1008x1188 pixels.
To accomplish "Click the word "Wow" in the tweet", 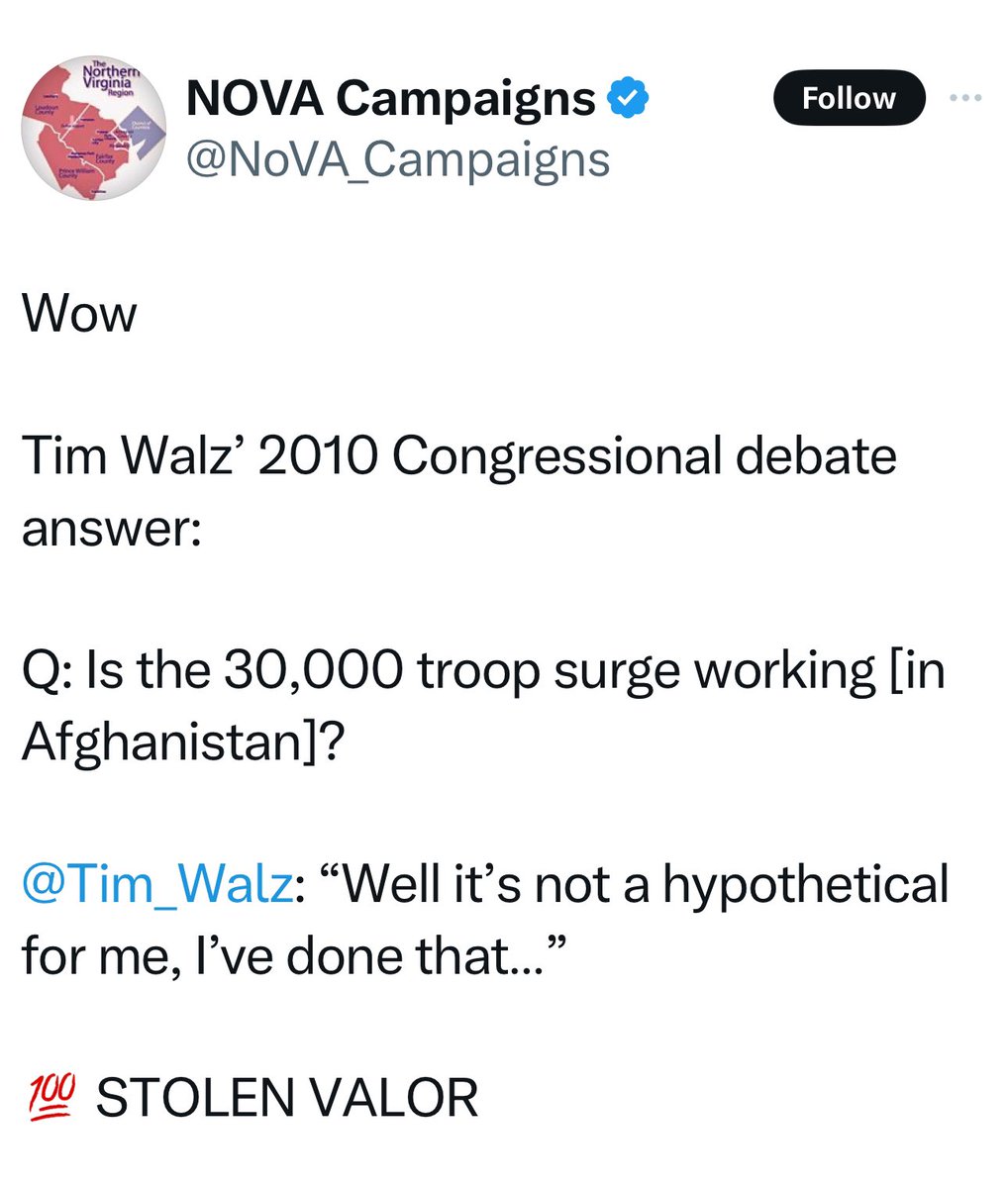I will pyautogui.click(x=79, y=315).
